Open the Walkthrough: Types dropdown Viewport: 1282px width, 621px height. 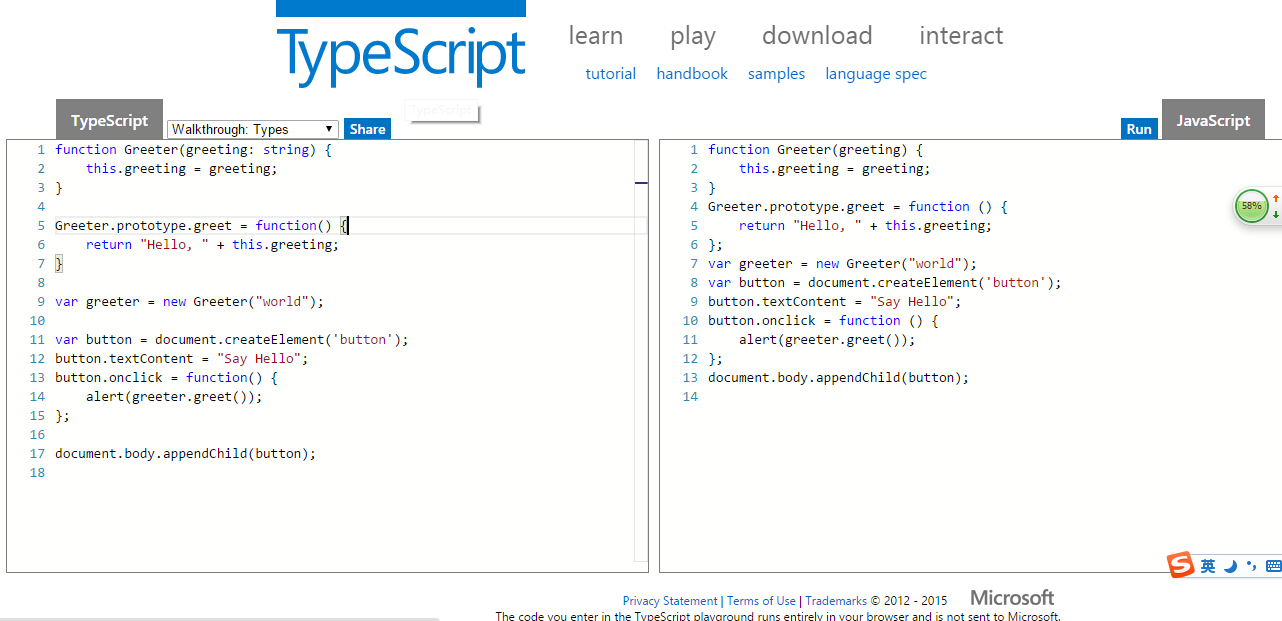253,129
